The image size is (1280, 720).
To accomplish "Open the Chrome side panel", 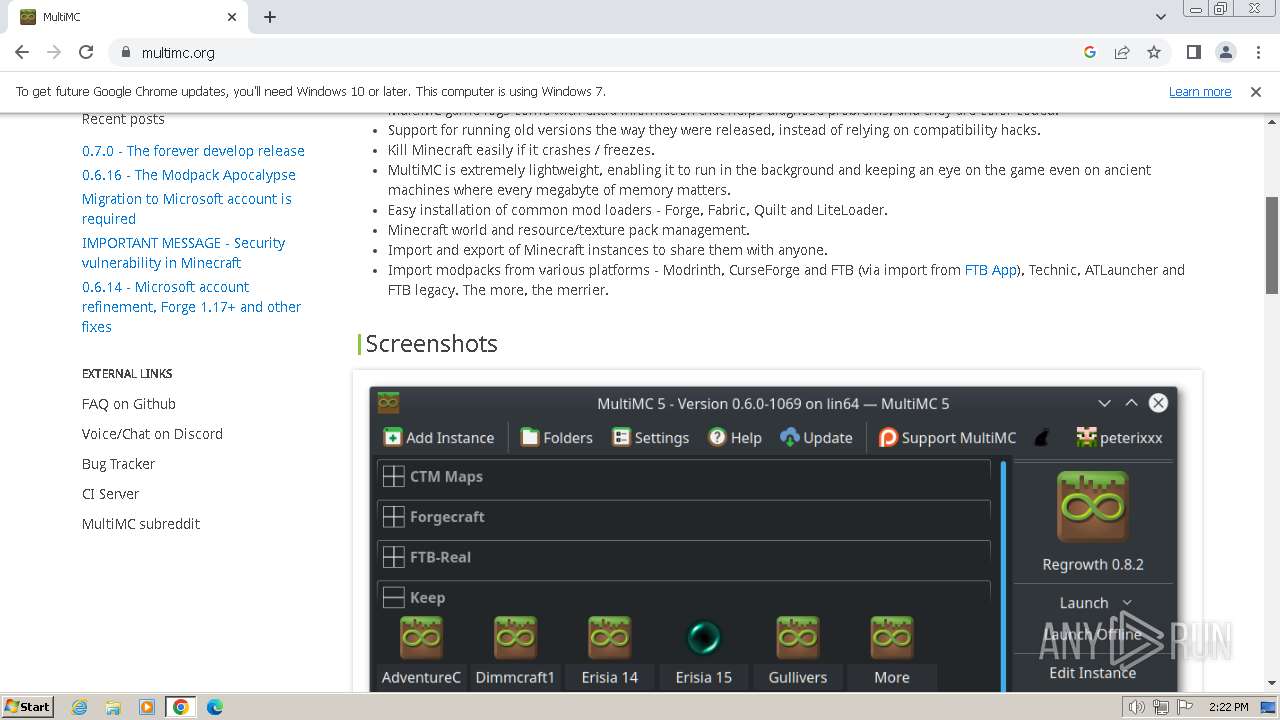I will (x=1194, y=52).
